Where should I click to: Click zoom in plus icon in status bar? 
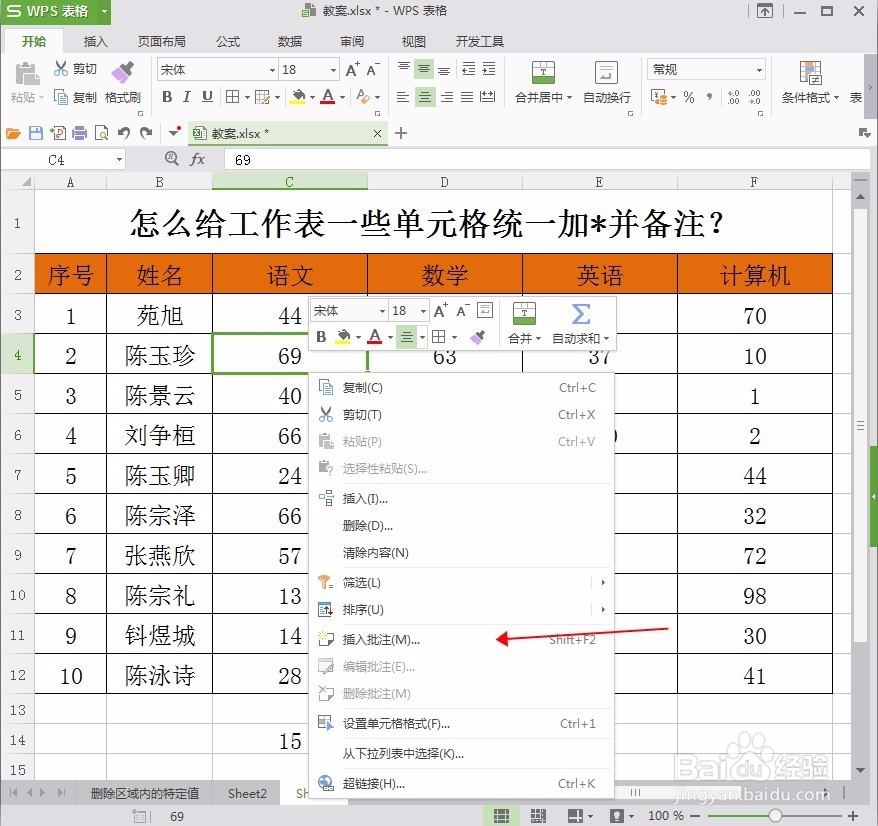pos(853,816)
